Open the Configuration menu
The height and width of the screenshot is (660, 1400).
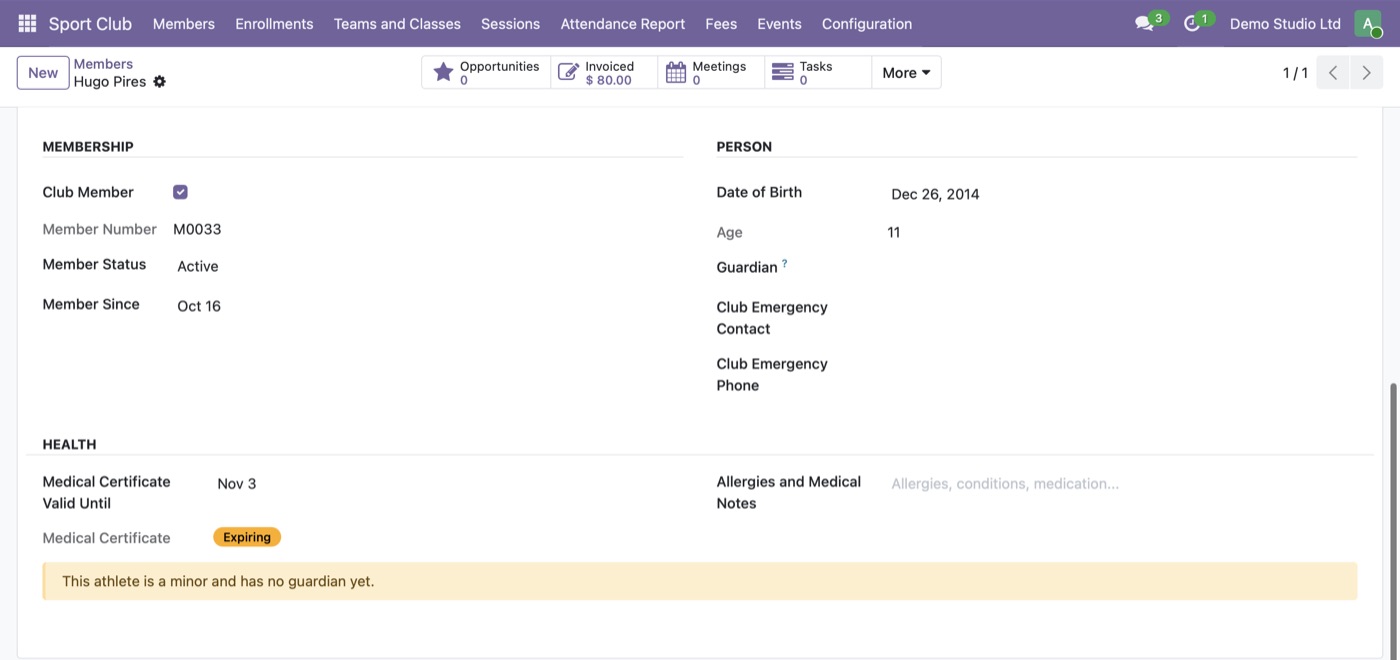(x=867, y=23)
